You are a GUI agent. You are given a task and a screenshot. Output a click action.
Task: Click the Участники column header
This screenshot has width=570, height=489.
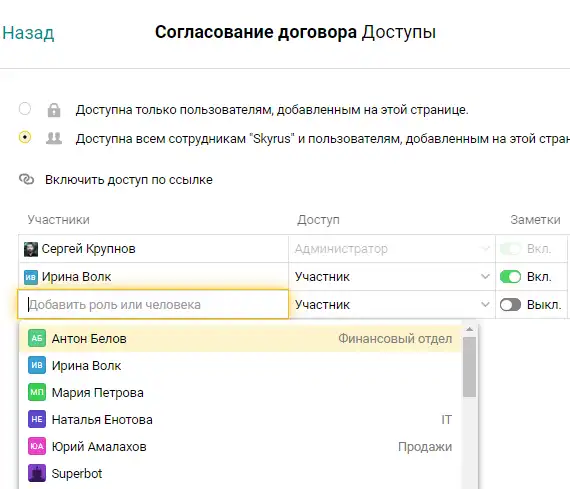(x=59, y=220)
